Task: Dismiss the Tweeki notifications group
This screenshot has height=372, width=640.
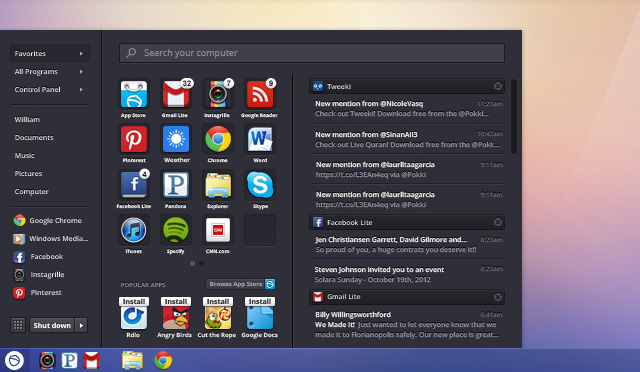Action: 498,86
